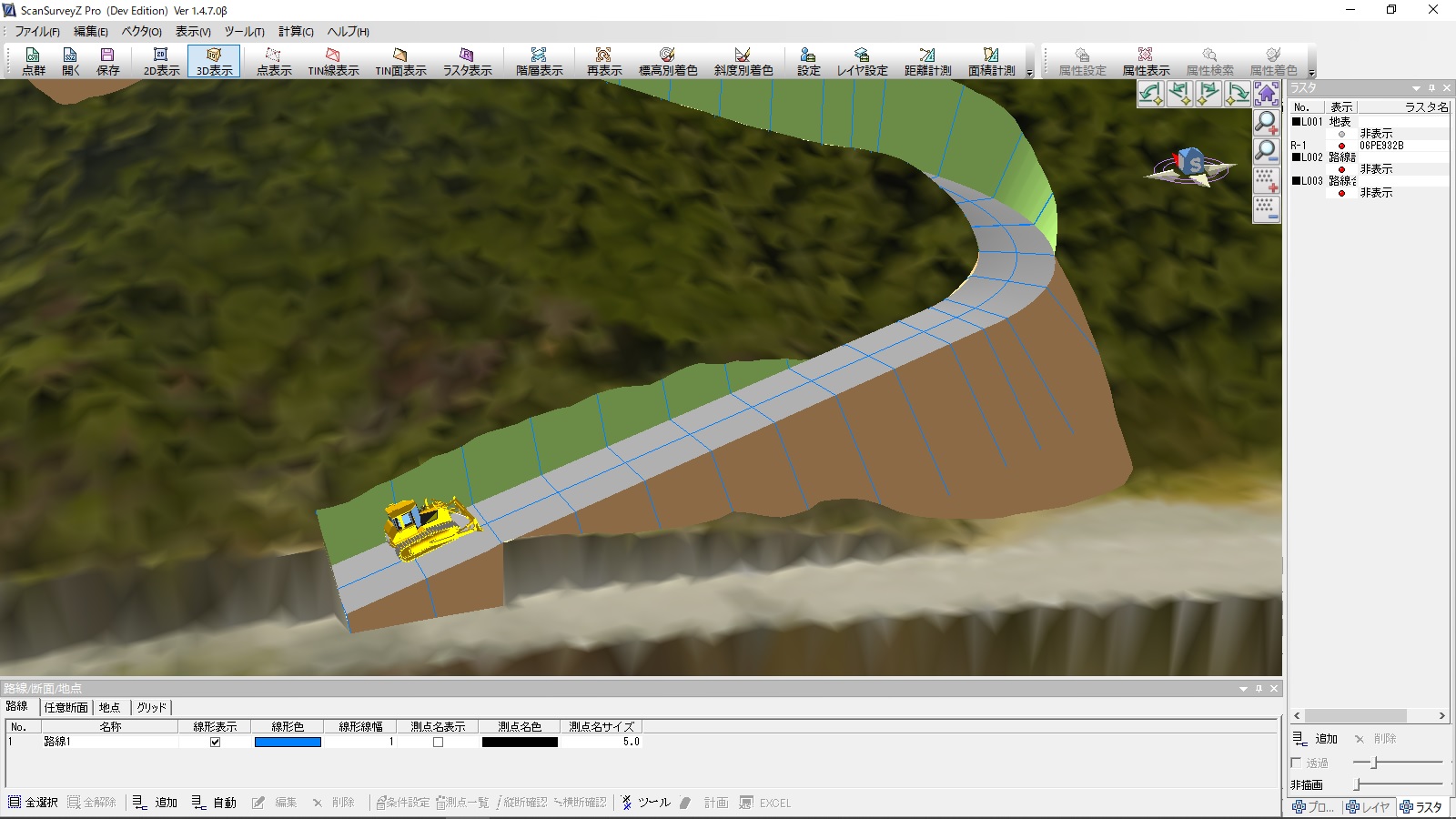Toggle 点表示 point display
1456x819 pixels.
coord(273,61)
